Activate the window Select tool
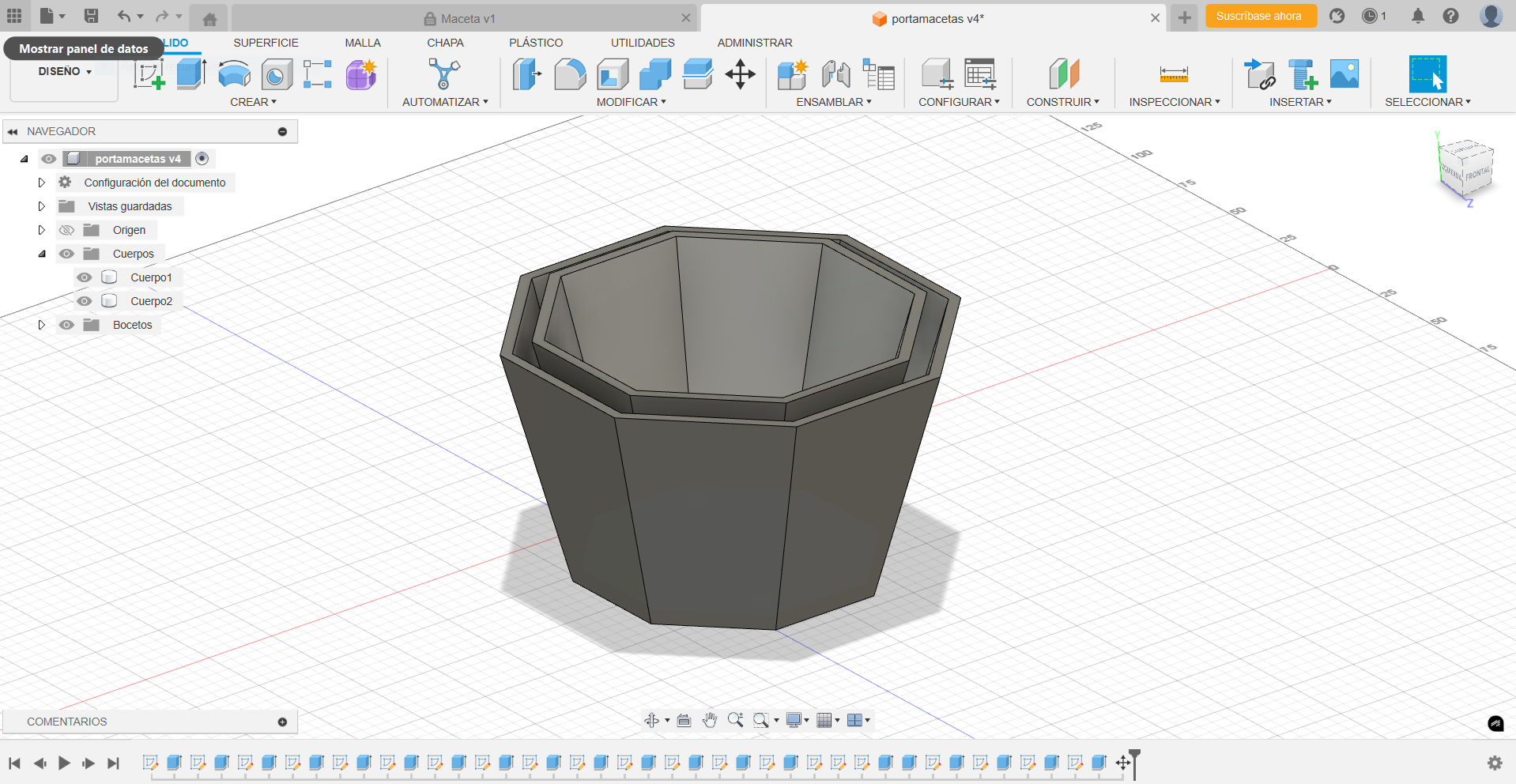 (1427, 74)
